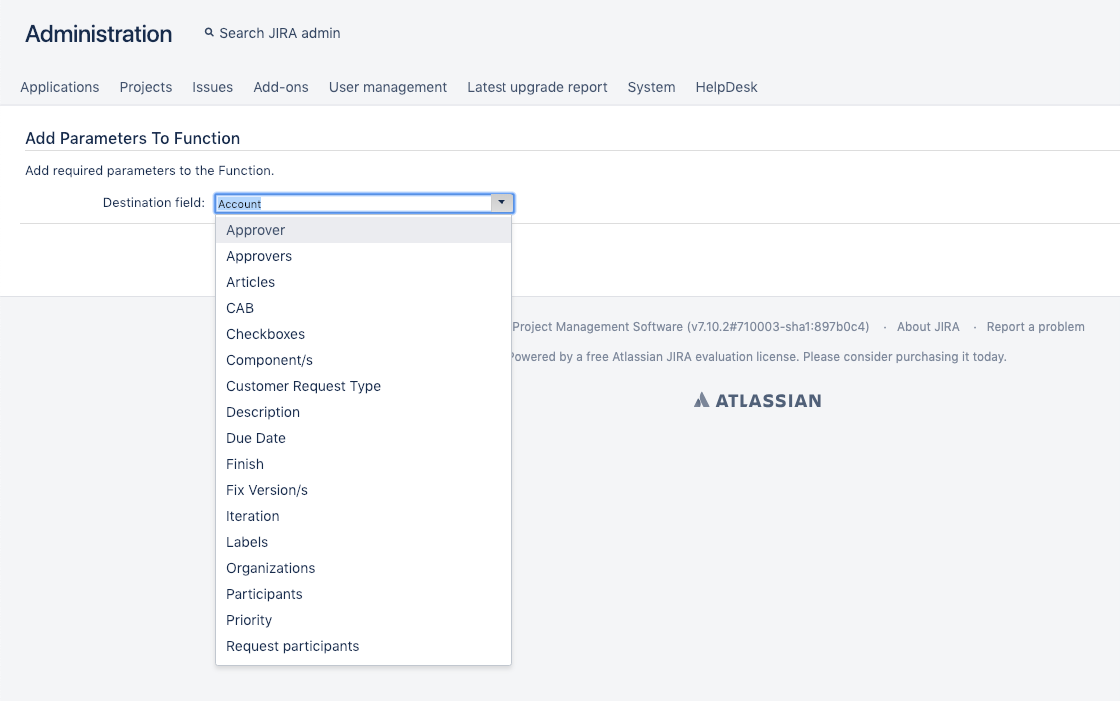Pick Fix Version/s from the list

pyautogui.click(x=266, y=490)
